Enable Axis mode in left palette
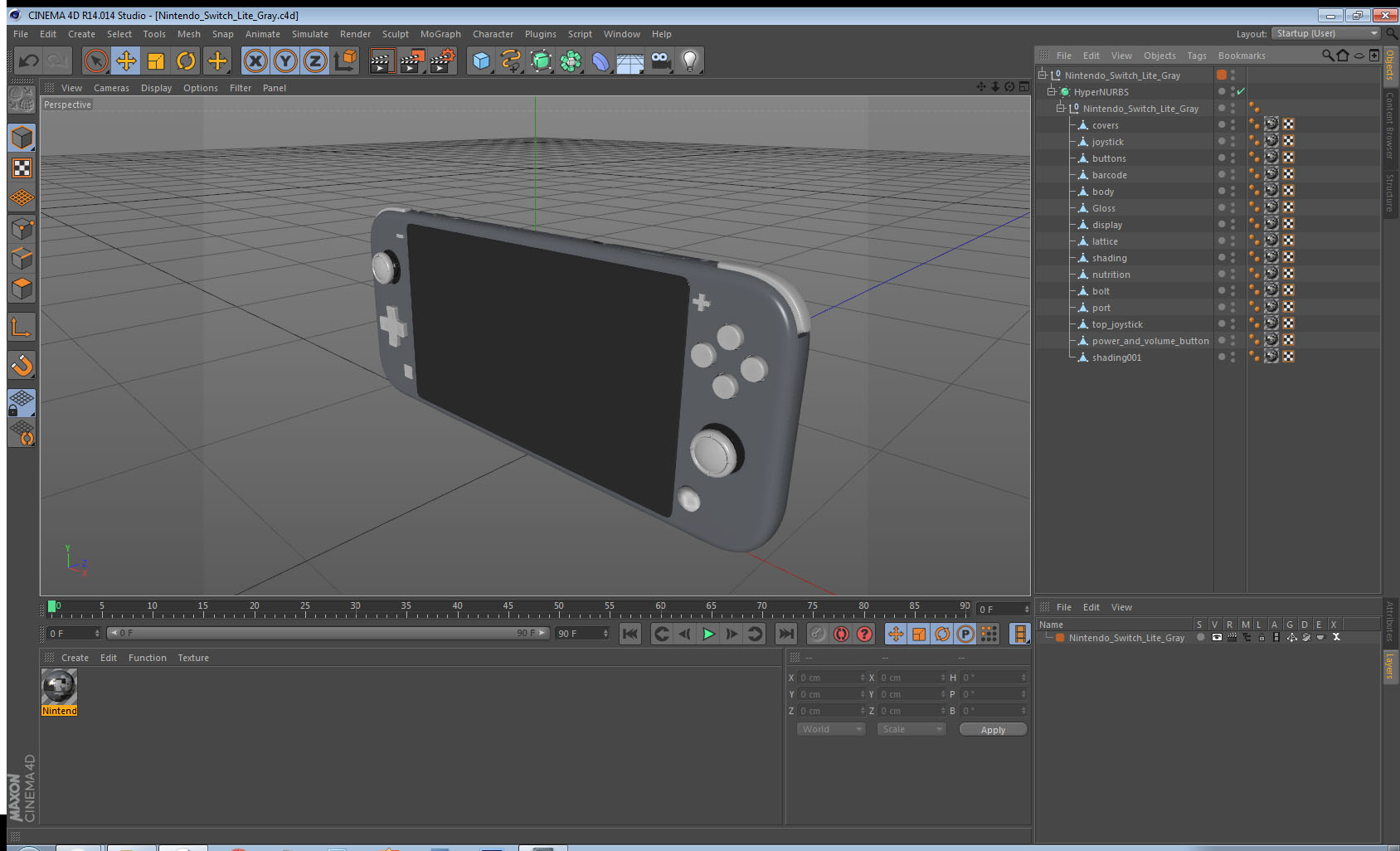1400x851 pixels. [x=22, y=328]
